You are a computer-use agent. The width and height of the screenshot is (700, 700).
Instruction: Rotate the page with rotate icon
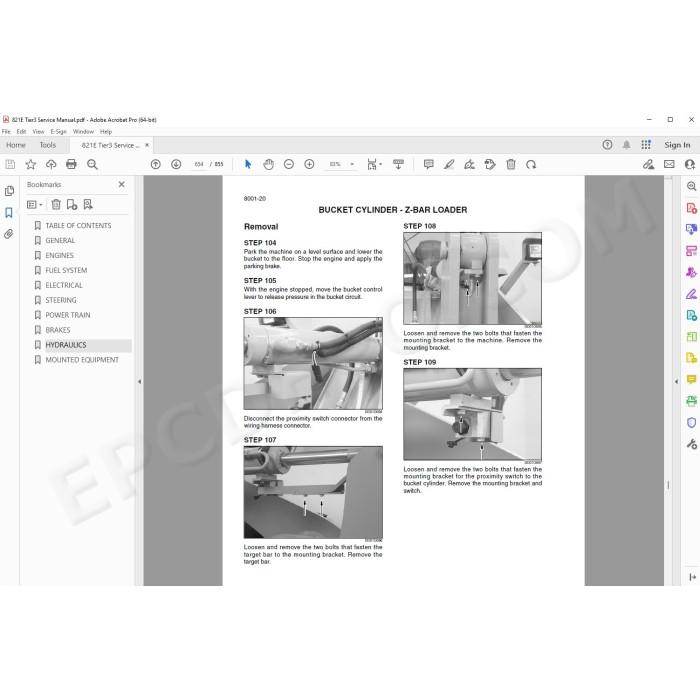point(531,164)
